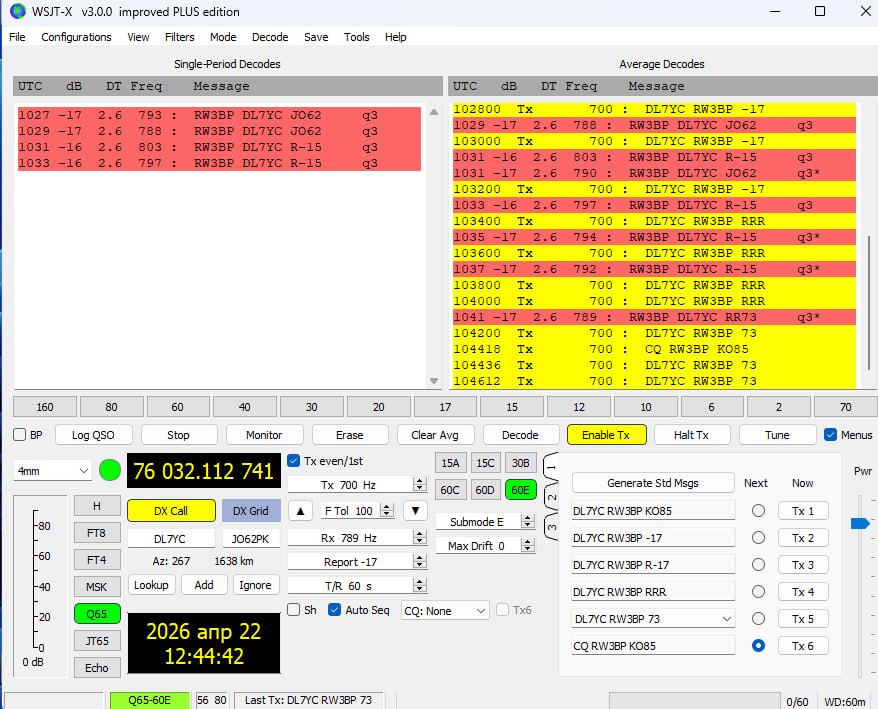Open the CQ: None dropdown
Screen dimensions: 878x709
(445, 610)
